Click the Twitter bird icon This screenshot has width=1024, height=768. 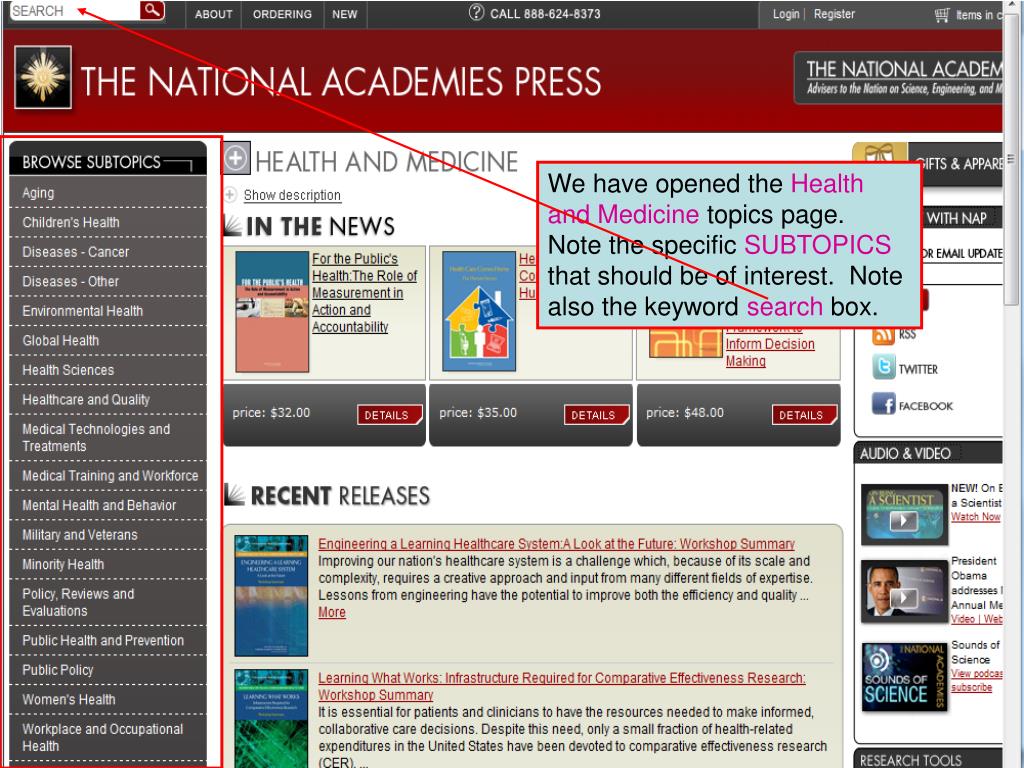pyautogui.click(x=884, y=367)
